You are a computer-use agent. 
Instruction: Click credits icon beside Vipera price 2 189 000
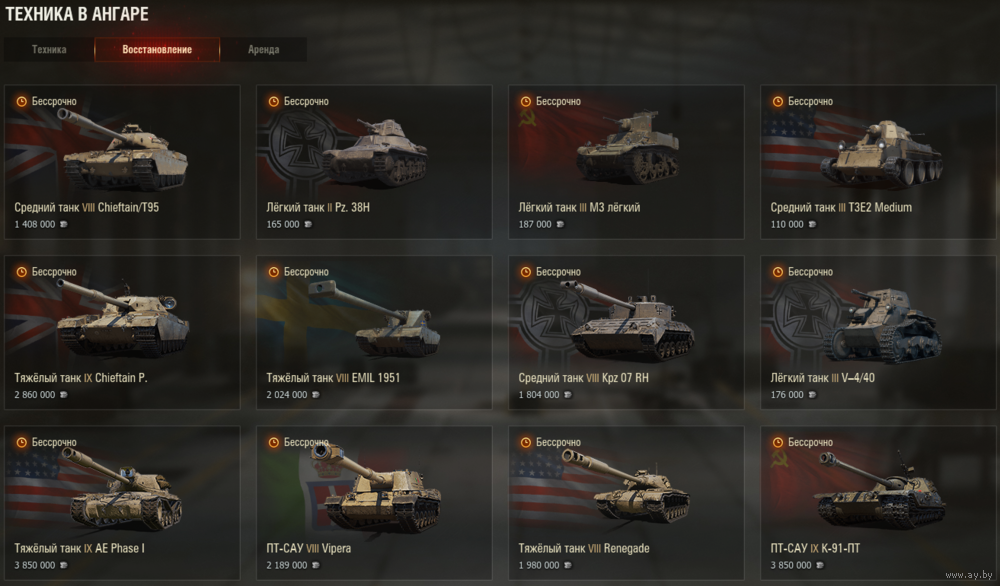315,565
